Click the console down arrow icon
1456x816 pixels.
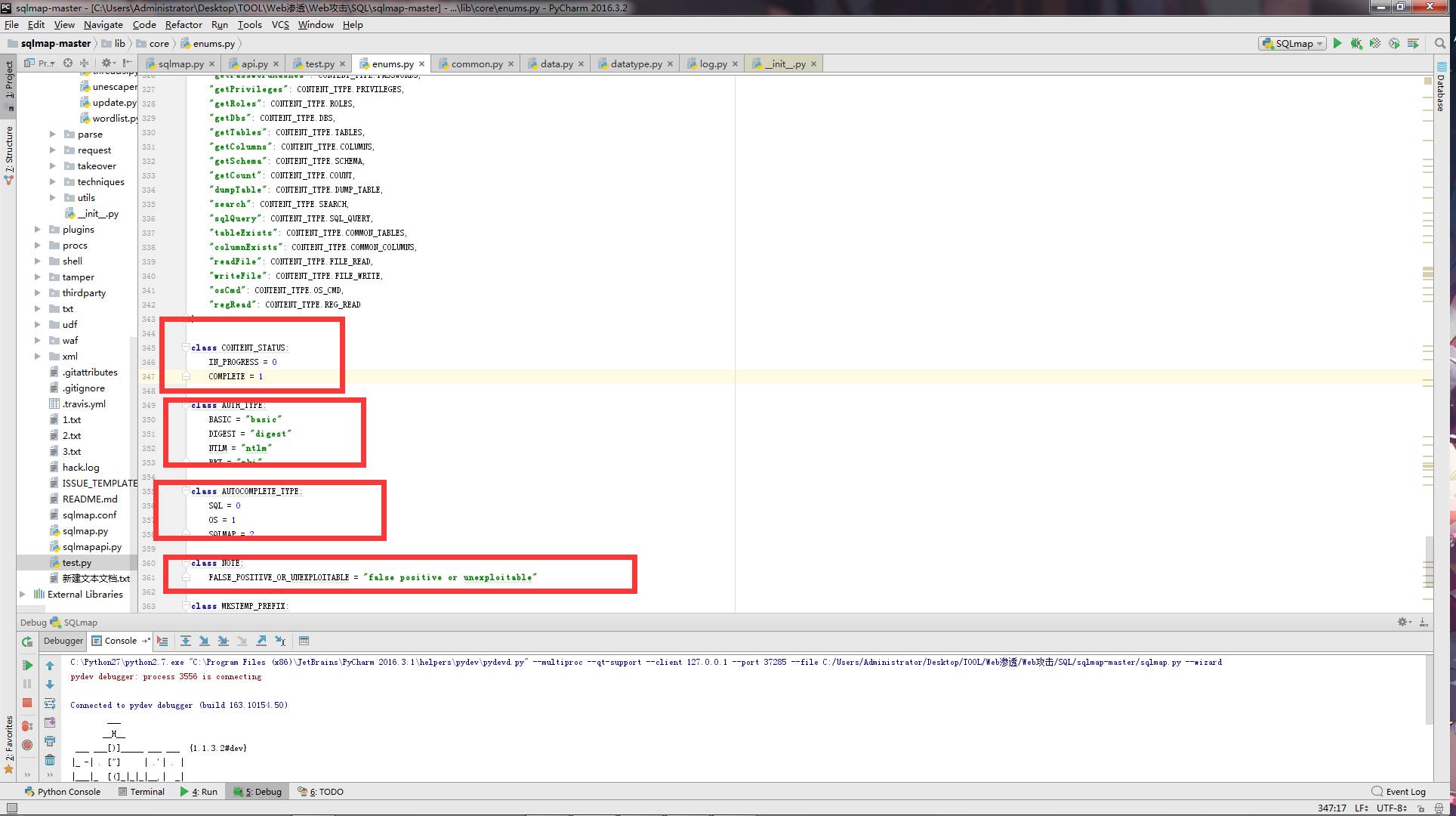pos(50,685)
